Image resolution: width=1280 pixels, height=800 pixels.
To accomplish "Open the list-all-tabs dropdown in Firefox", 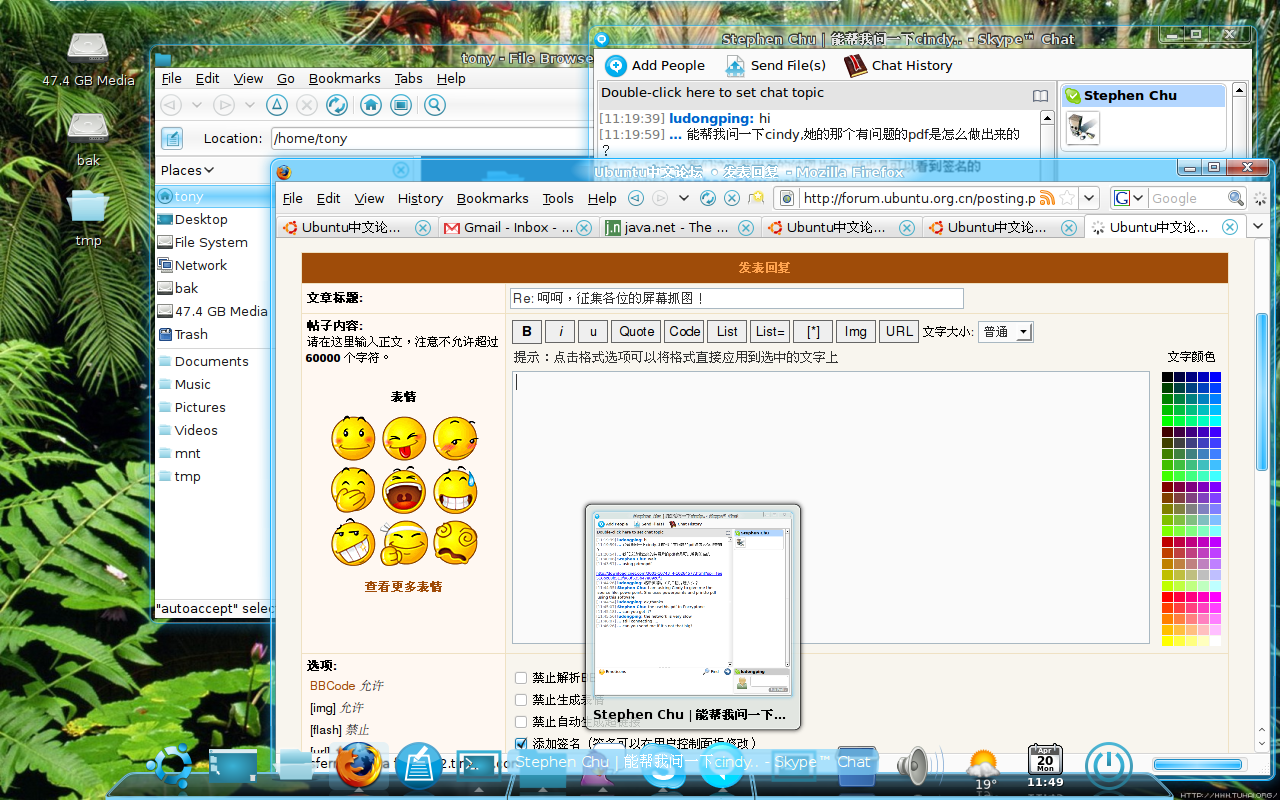I will click(x=1259, y=227).
